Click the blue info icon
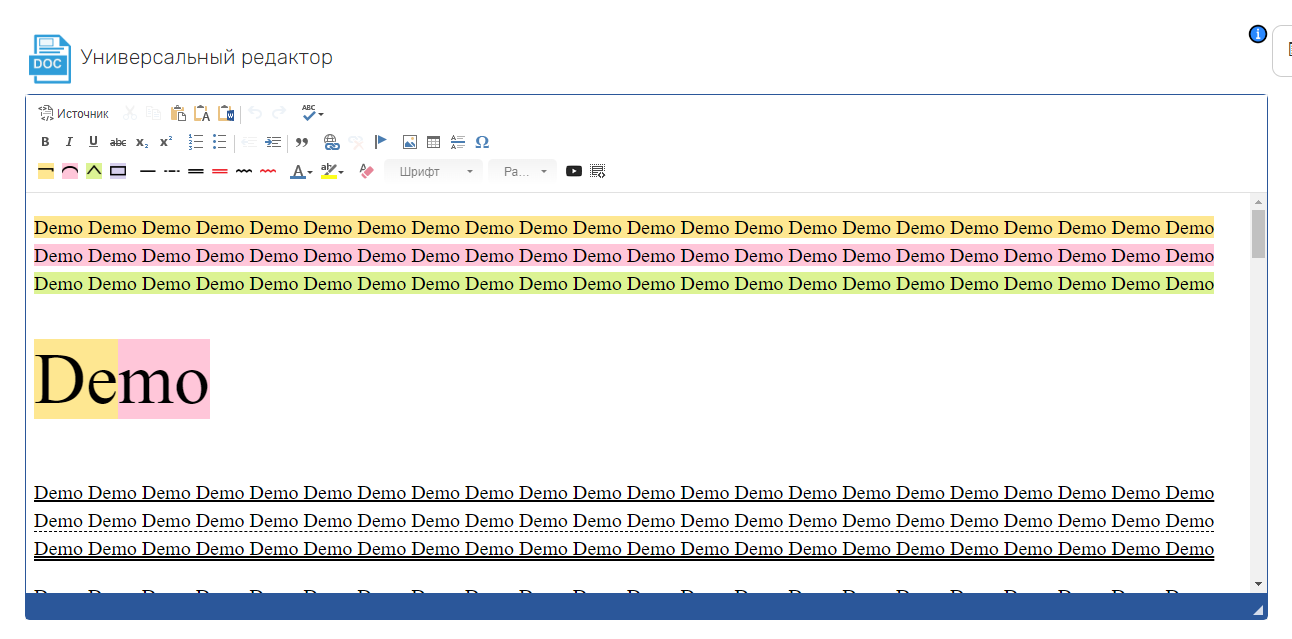 1258,34
